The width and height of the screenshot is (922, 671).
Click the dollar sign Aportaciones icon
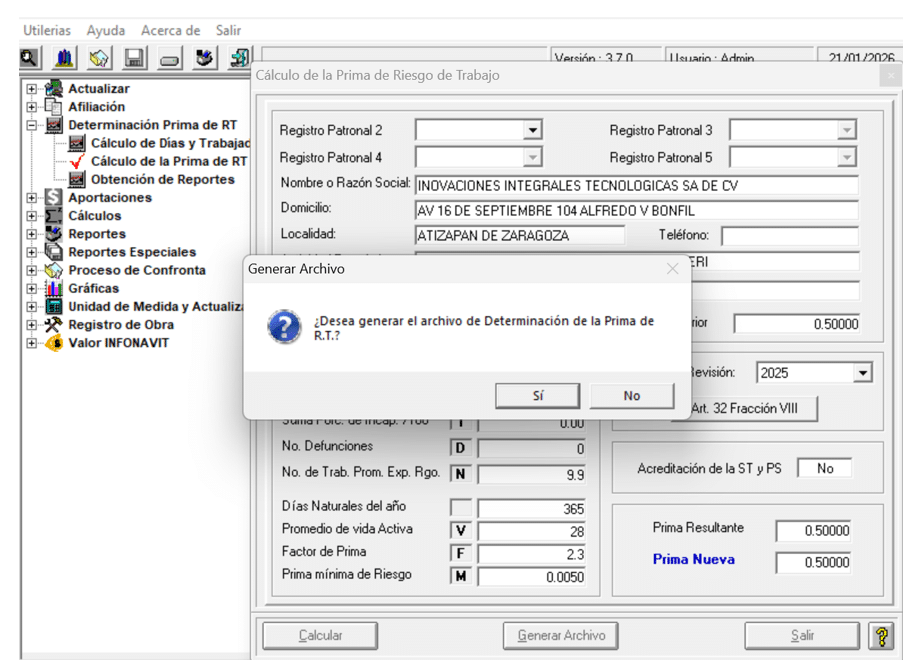click(x=54, y=198)
